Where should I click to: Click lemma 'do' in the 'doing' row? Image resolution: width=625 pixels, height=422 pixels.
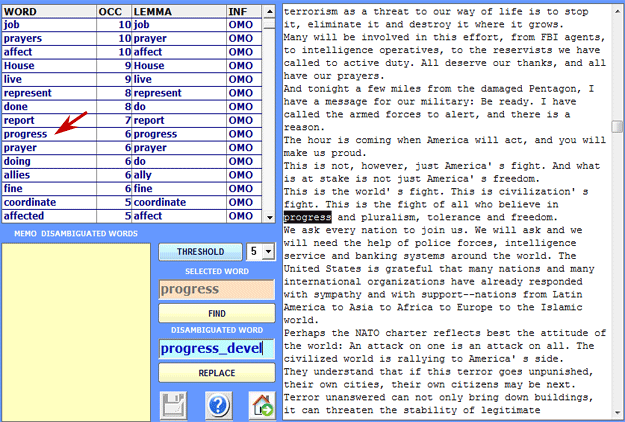click(x=179, y=161)
